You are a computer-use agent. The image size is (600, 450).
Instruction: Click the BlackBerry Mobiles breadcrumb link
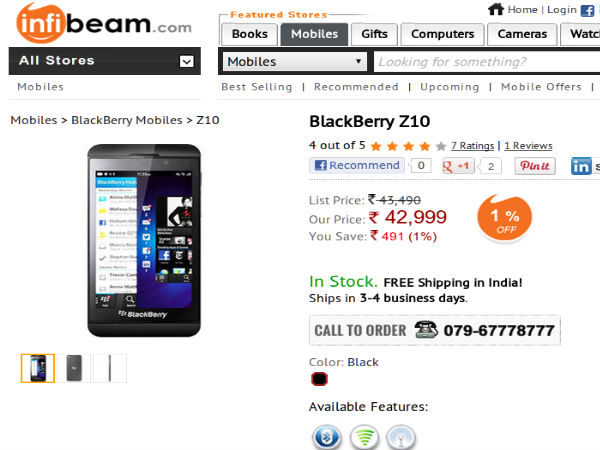(129, 120)
